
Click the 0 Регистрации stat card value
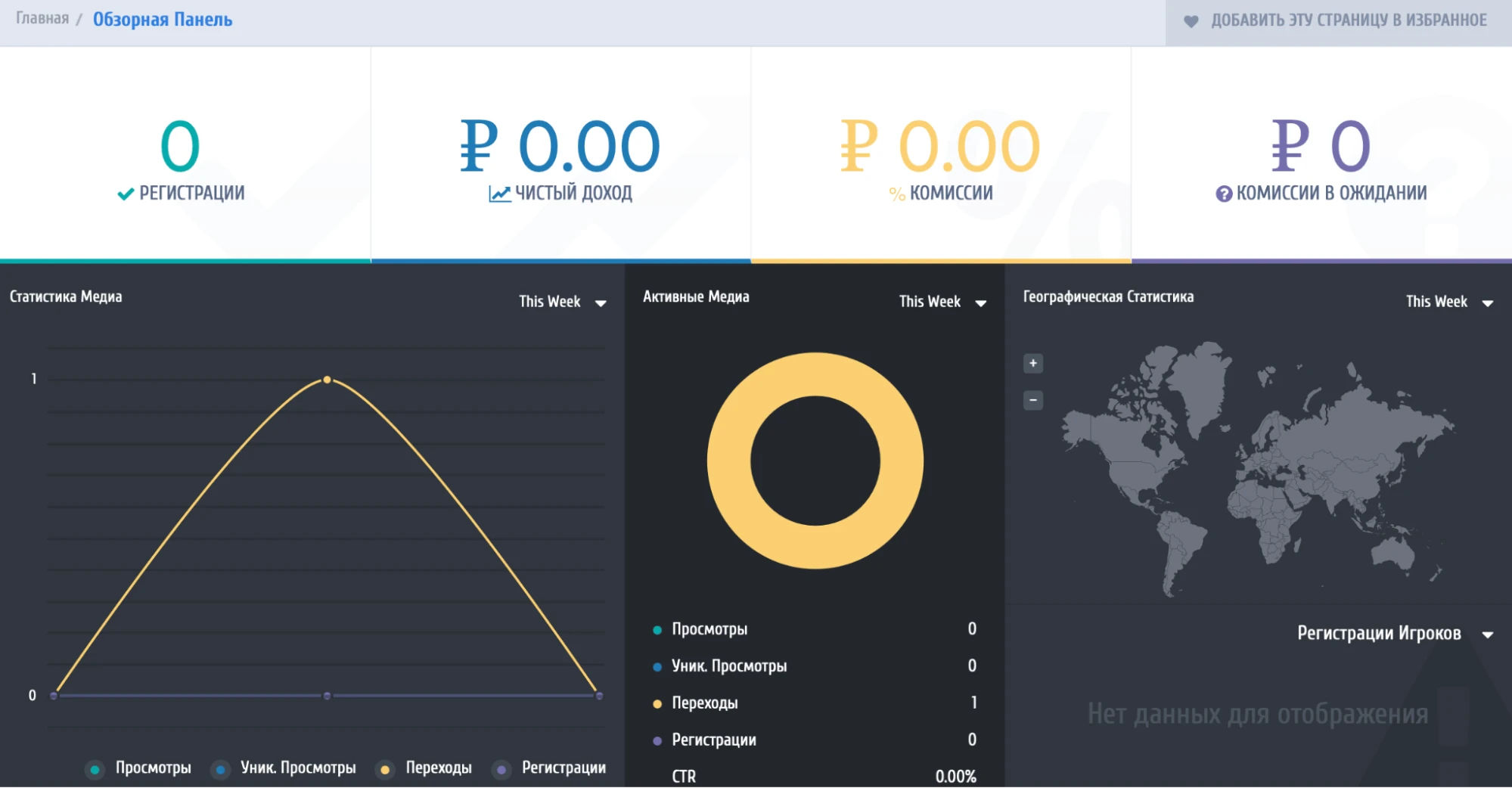point(180,146)
